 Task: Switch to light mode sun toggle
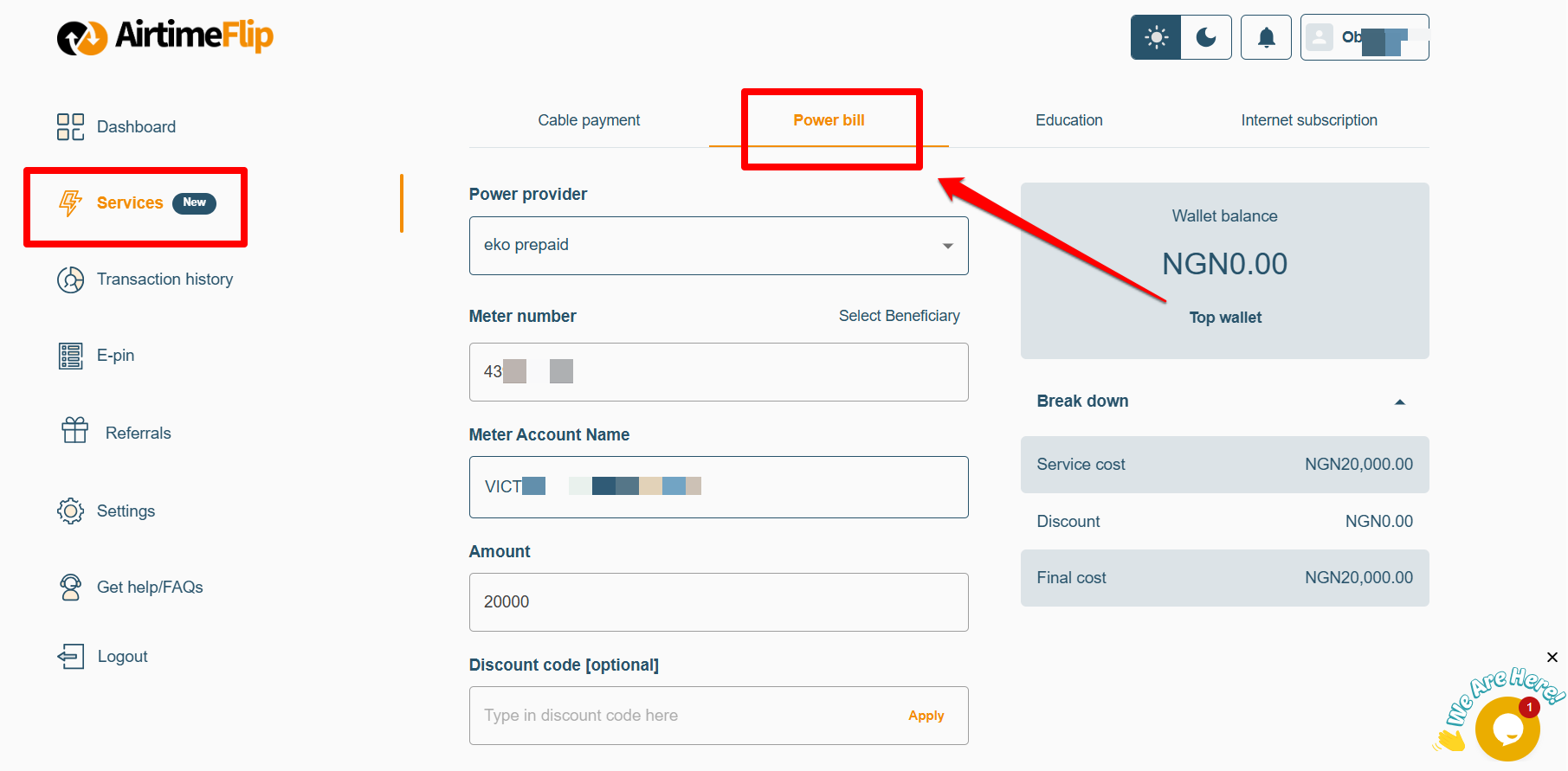1156,37
